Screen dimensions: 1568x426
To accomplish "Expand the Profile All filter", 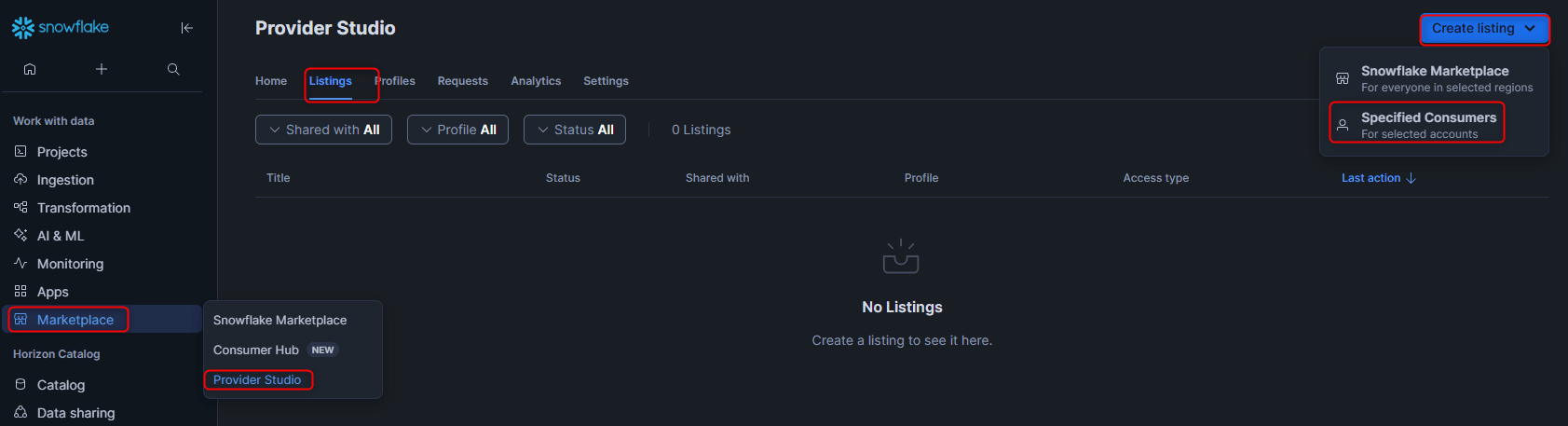I will 457,130.
